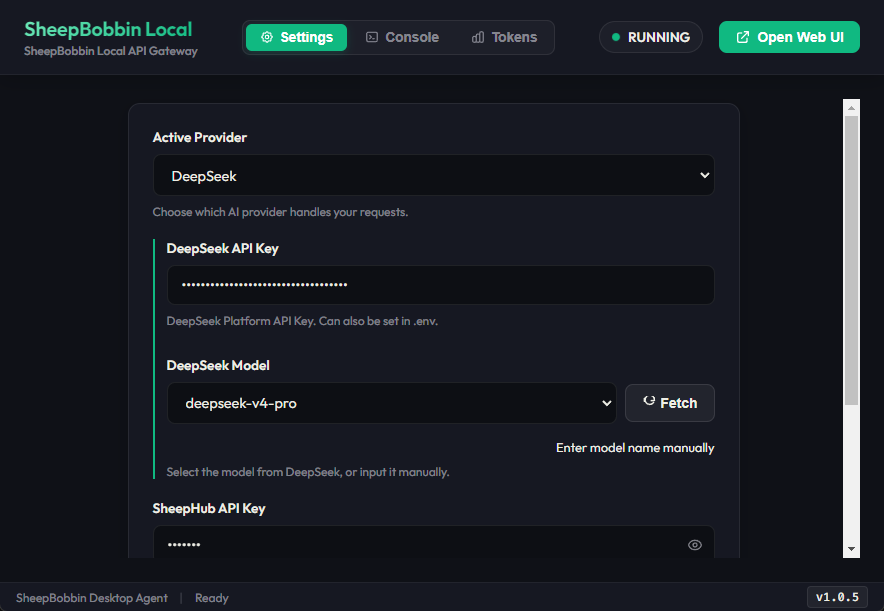This screenshot has height=611, width=884.
Task: Click 'Select the model from DeepSeek' help text
Action: pos(308,472)
